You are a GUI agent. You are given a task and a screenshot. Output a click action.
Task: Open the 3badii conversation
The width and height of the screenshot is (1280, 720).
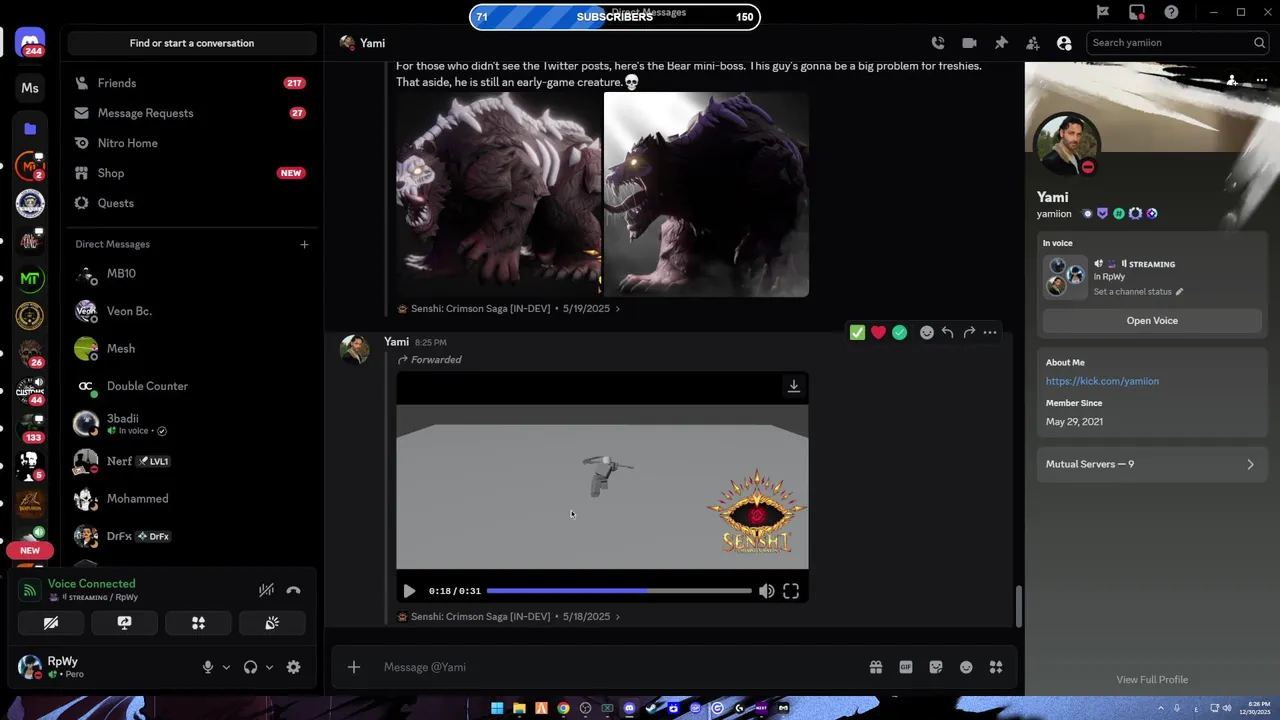192,424
